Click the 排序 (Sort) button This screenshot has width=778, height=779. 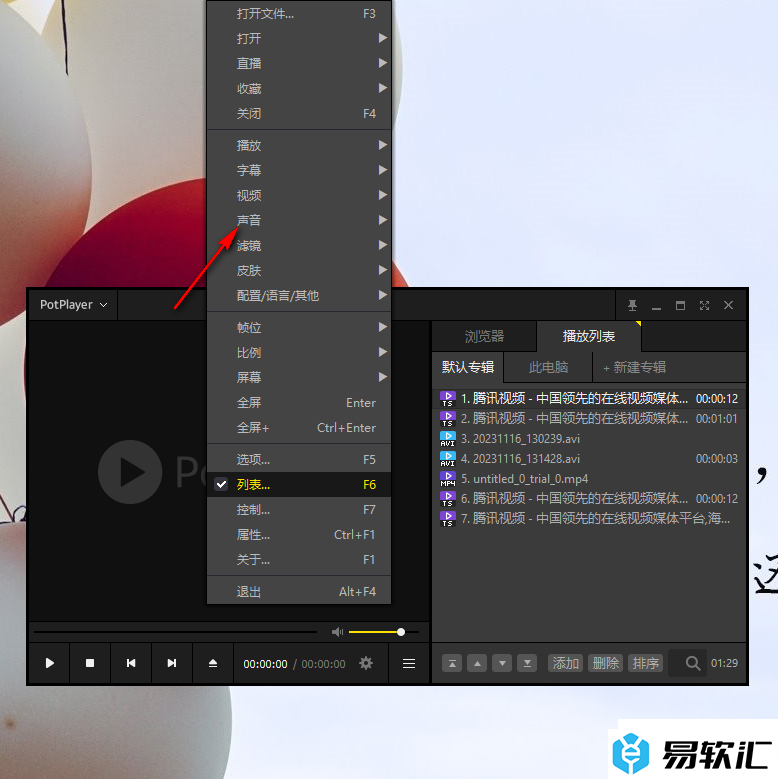tap(645, 663)
